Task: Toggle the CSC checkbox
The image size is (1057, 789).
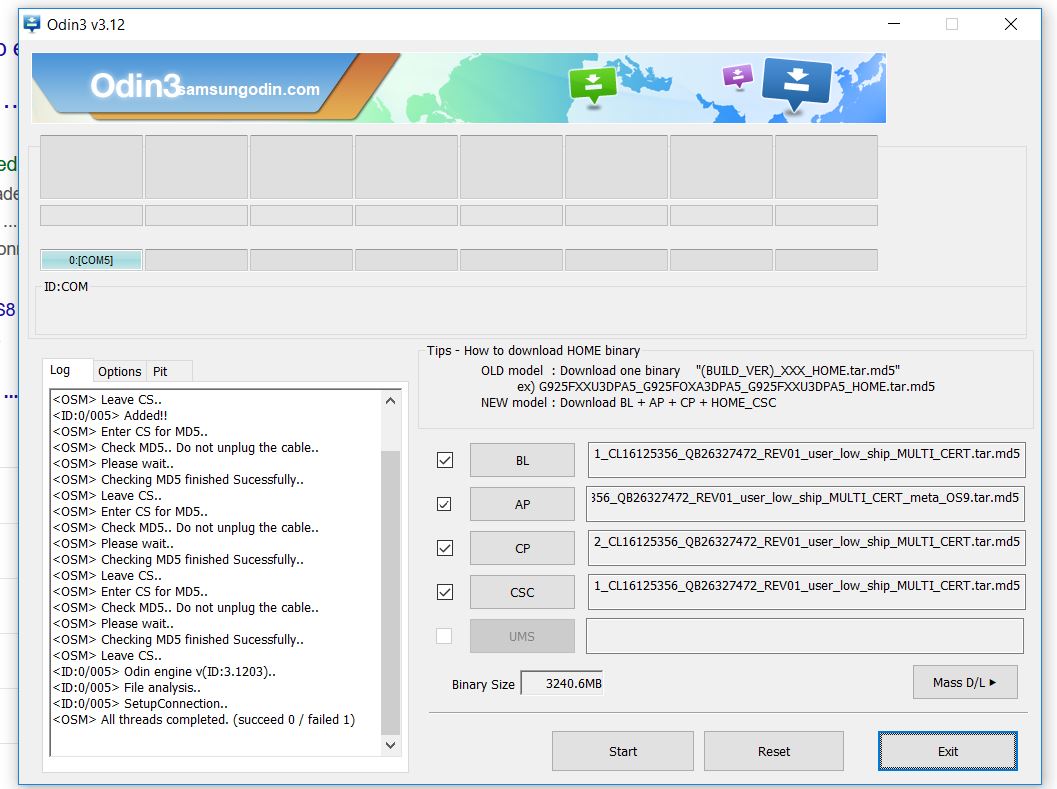Action: click(444, 592)
